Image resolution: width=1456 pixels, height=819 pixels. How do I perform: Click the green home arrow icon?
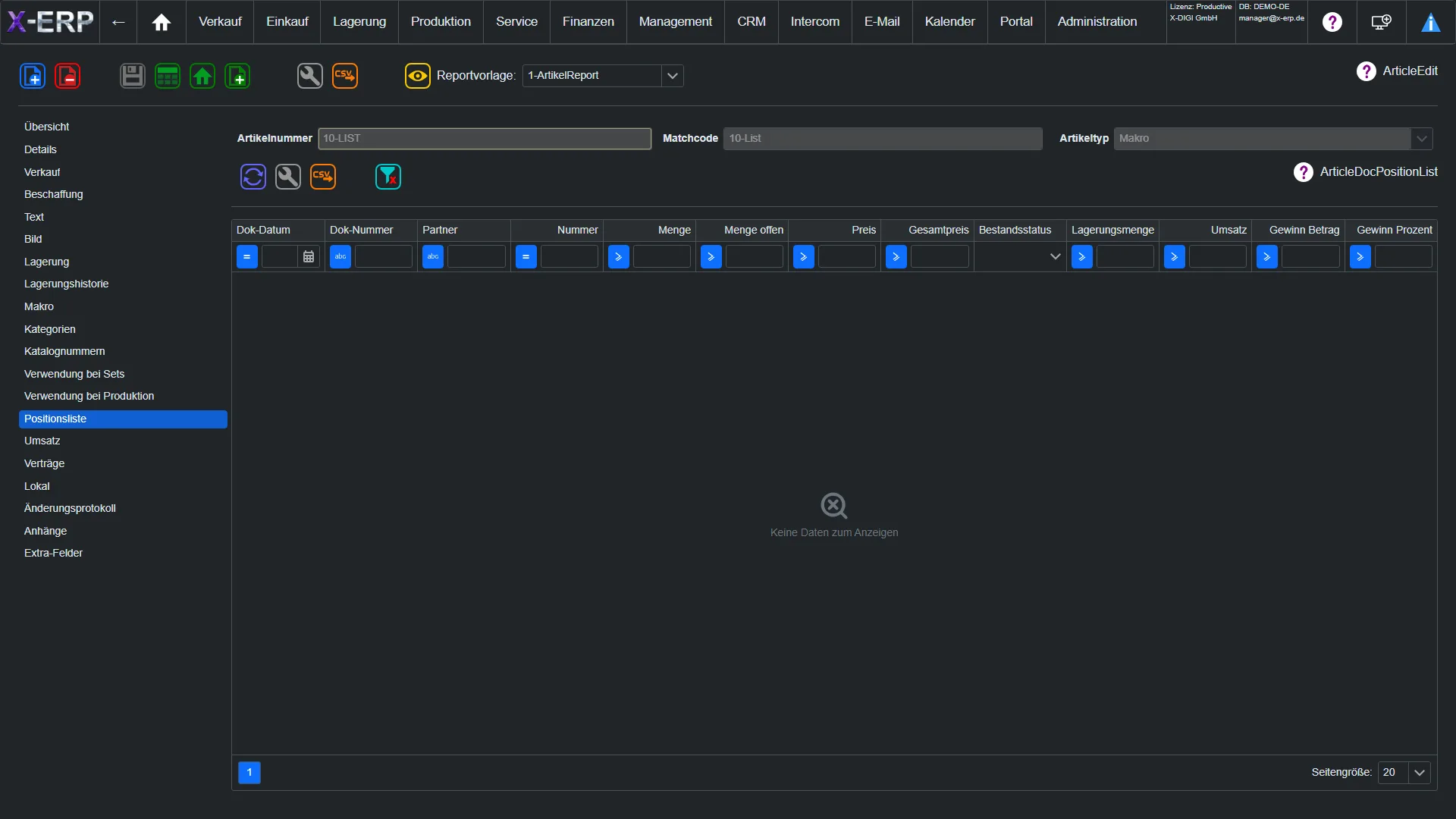click(x=202, y=76)
